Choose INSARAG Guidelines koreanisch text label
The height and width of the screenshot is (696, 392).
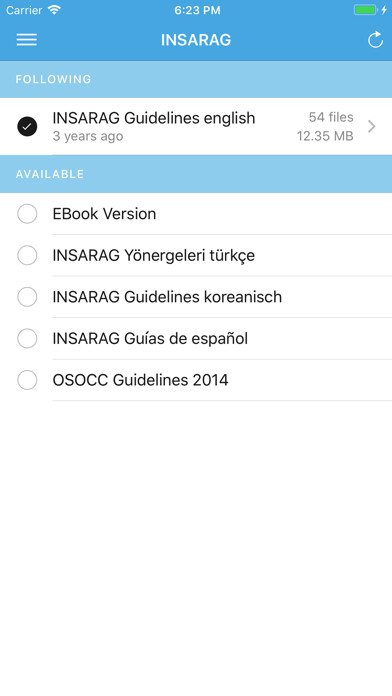pos(167,297)
